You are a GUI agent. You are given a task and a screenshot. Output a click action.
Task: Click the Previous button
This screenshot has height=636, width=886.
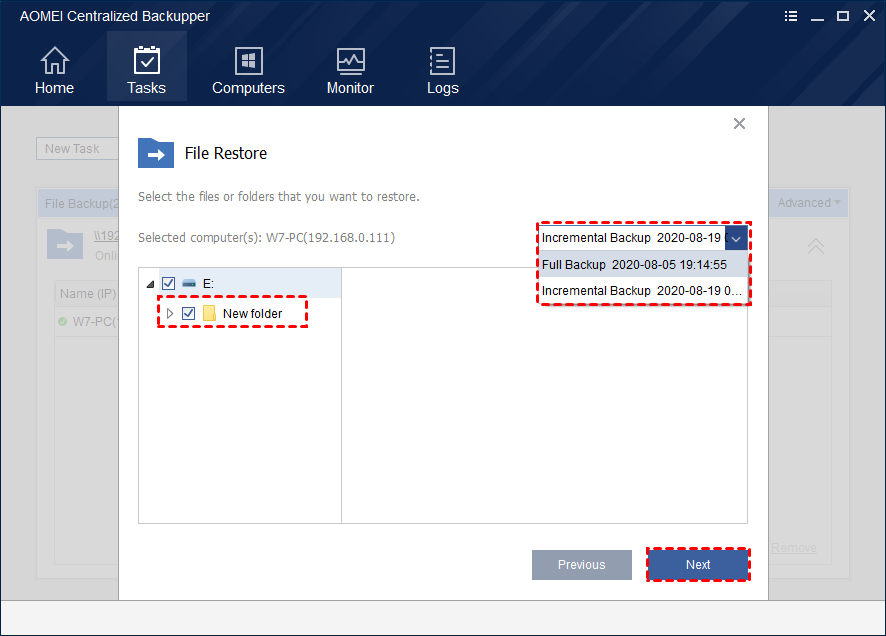point(581,565)
